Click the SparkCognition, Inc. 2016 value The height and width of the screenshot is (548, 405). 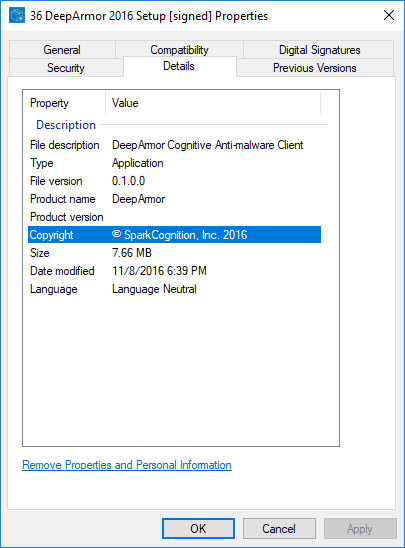[x=180, y=235]
